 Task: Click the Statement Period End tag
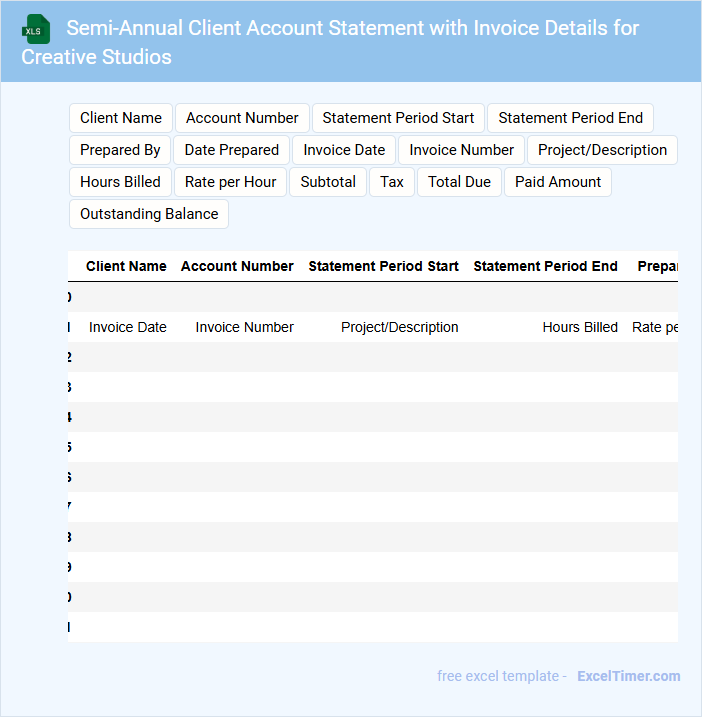(x=570, y=118)
